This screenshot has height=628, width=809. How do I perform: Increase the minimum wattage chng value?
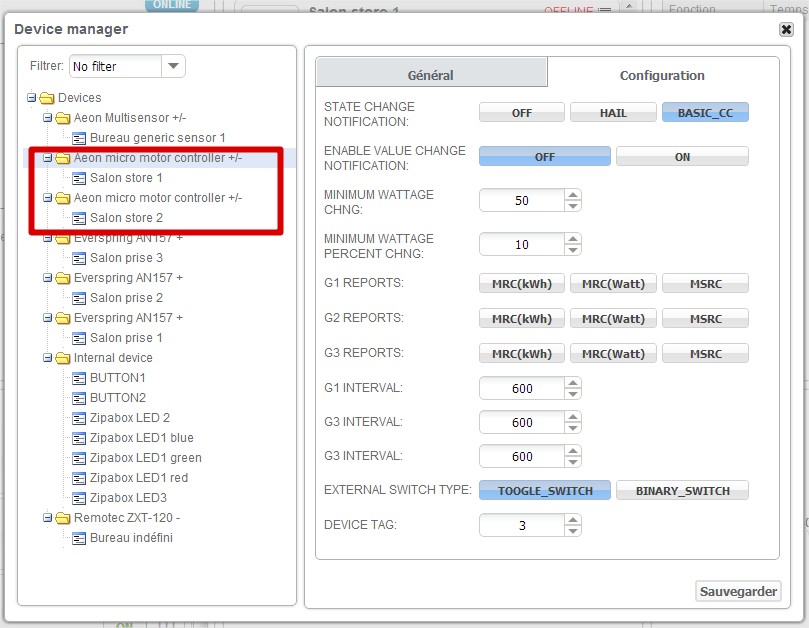click(572, 195)
